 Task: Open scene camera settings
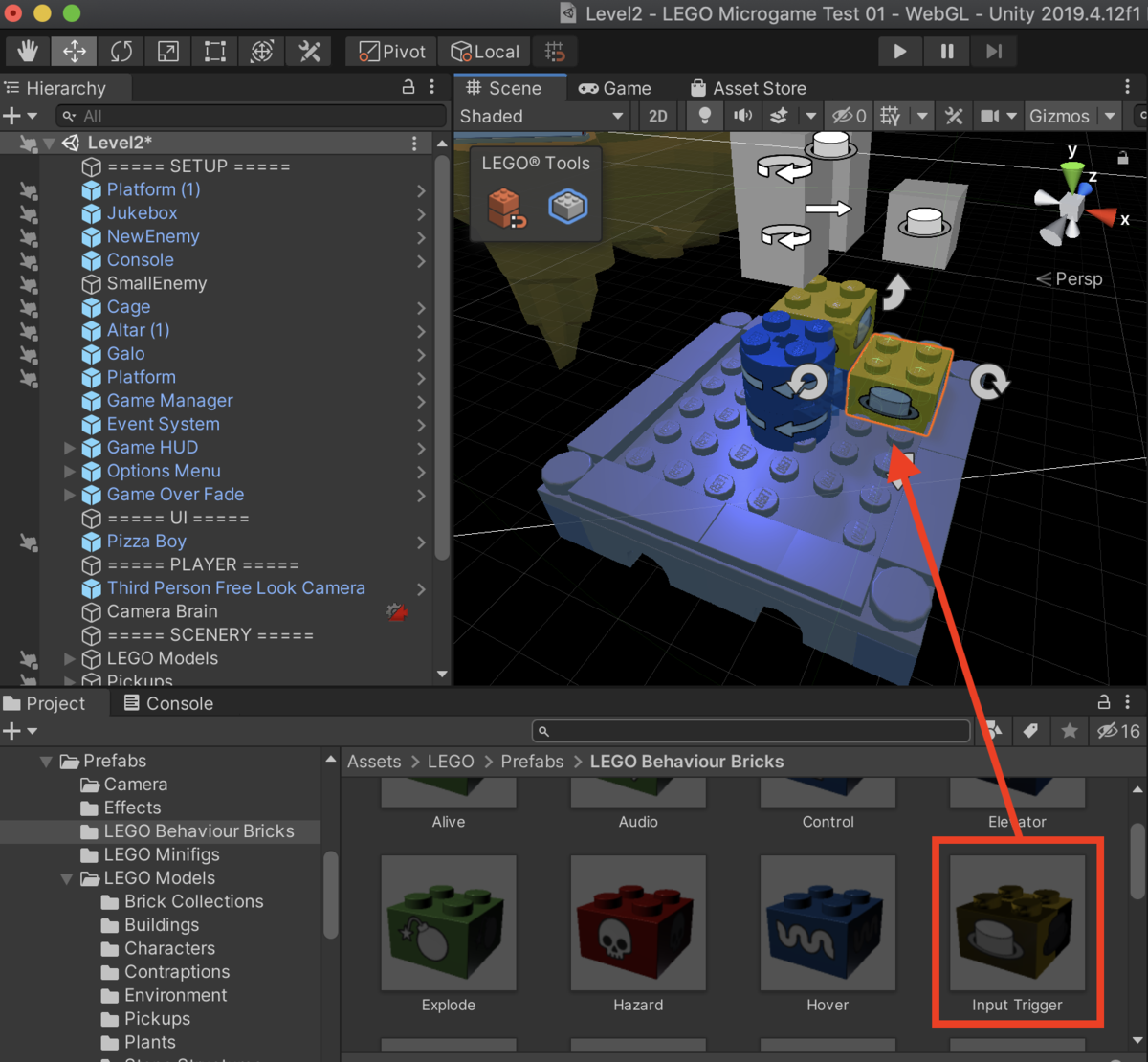990,116
